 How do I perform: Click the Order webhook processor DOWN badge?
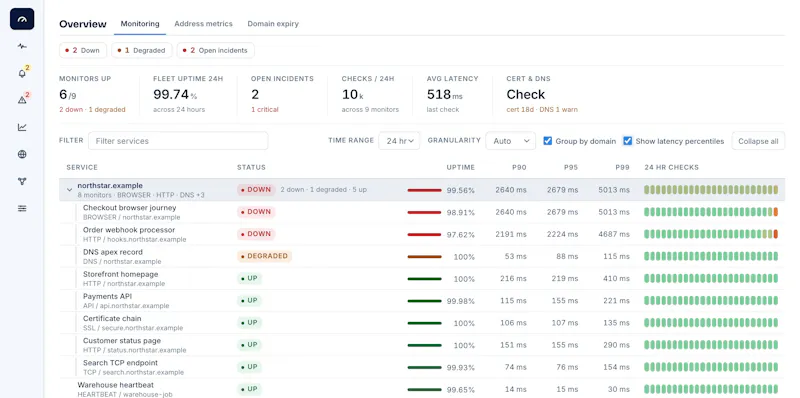point(256,234)
